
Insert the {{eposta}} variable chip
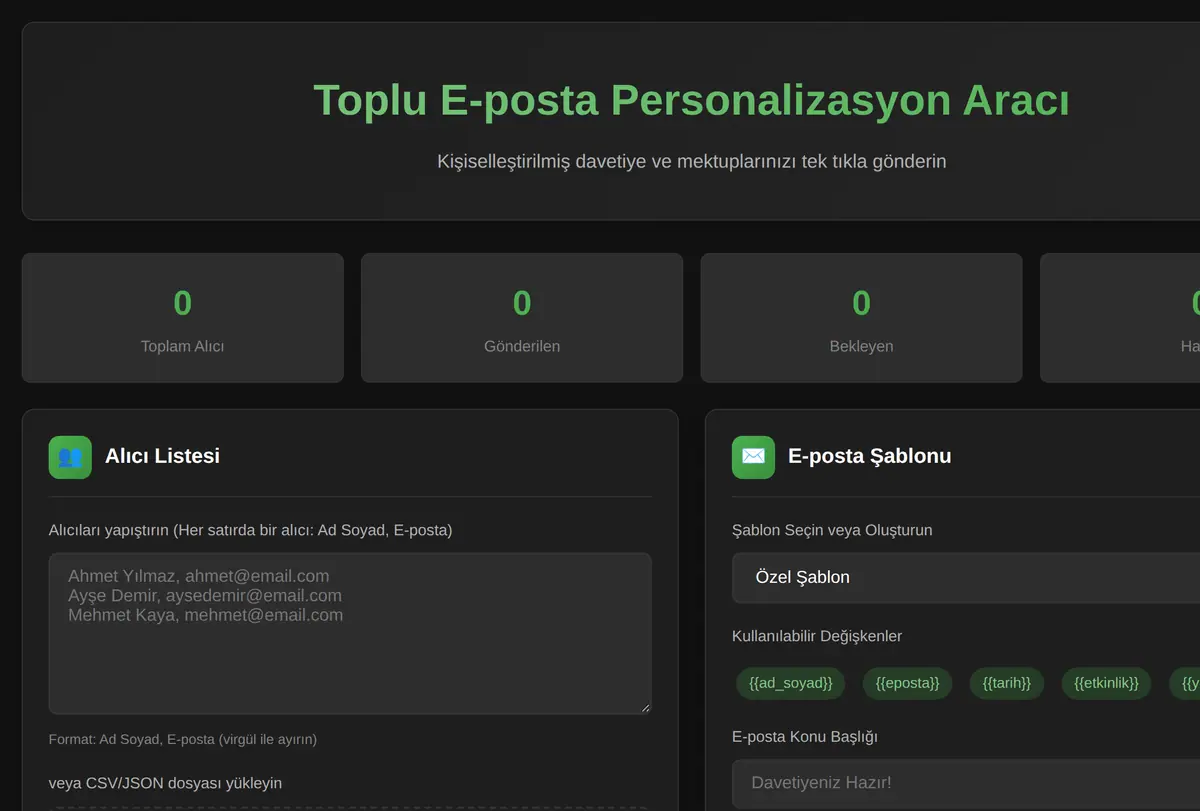[x=908, y=683]
